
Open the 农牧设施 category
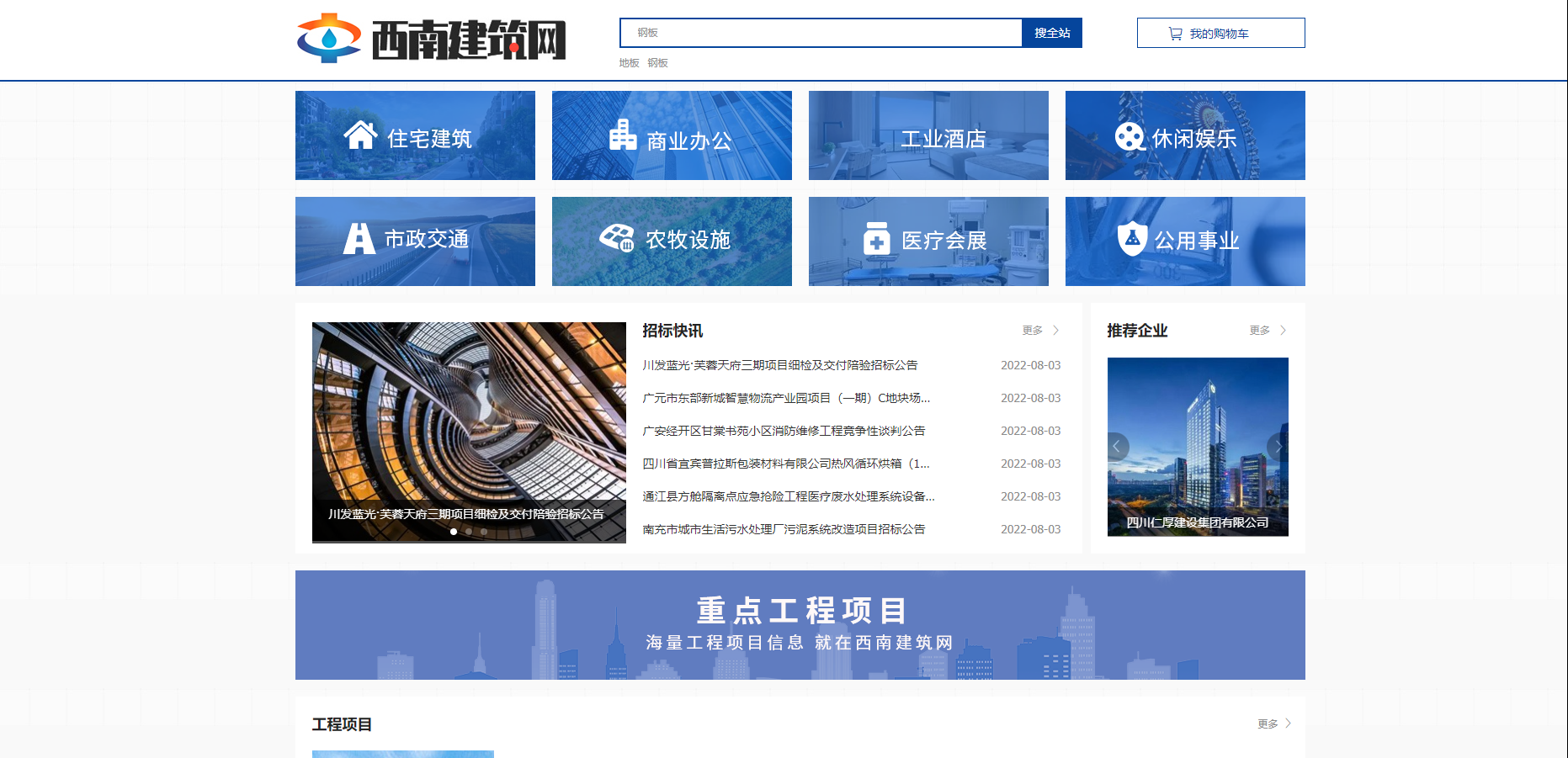[x=672, y=241]
